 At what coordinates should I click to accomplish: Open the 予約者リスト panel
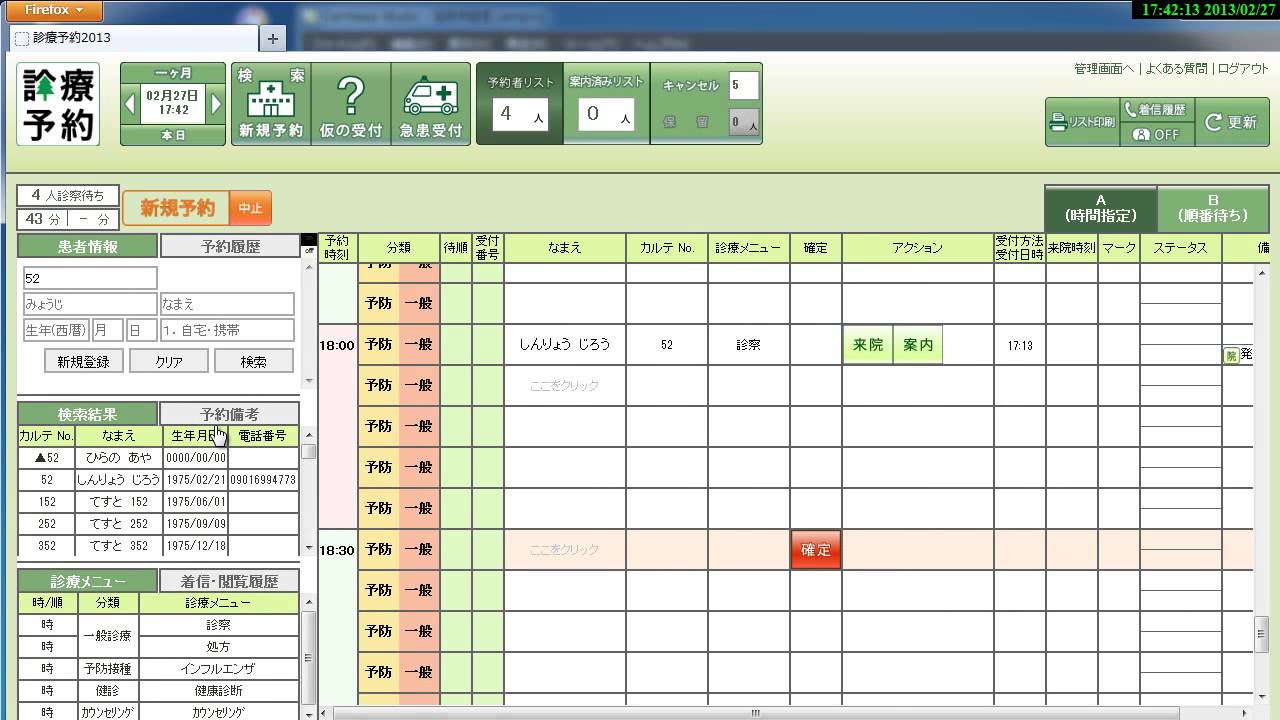[x=520, y=104]
